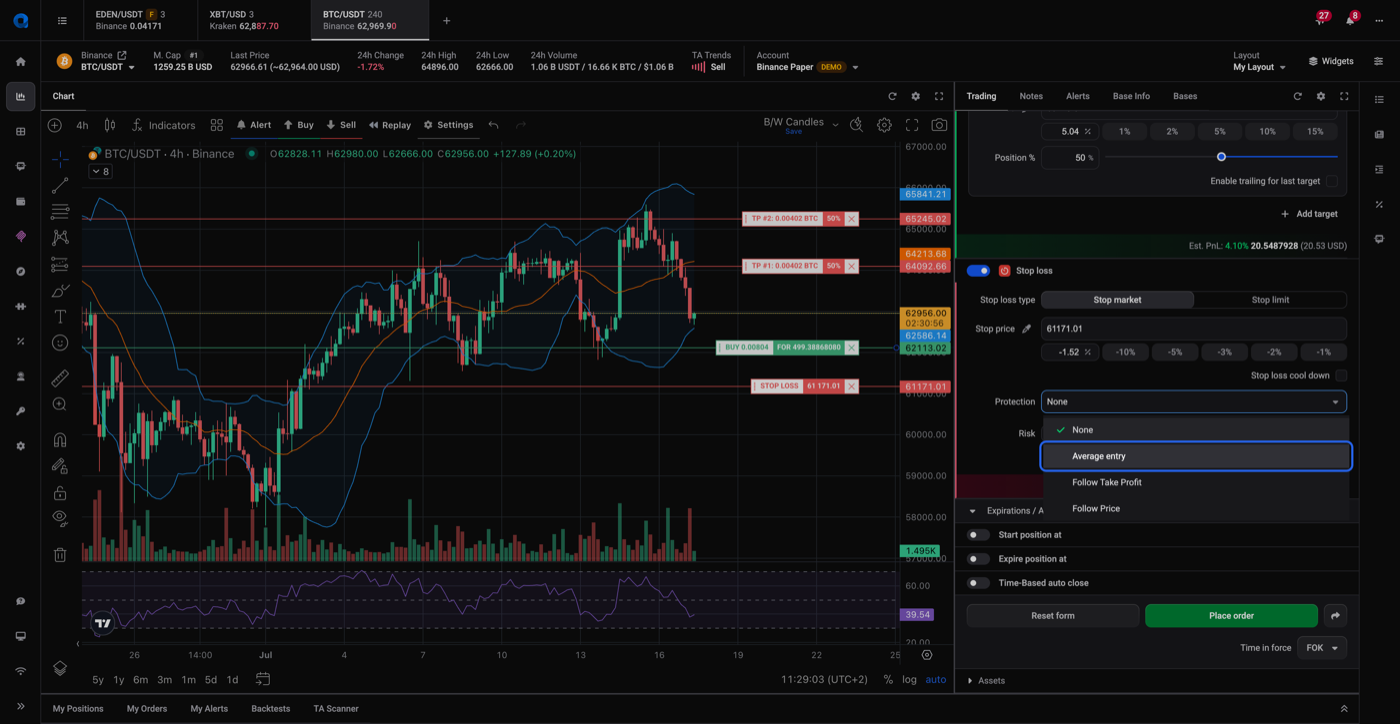
Task: Toggle Expire position at switch
Action: point(979,559)
